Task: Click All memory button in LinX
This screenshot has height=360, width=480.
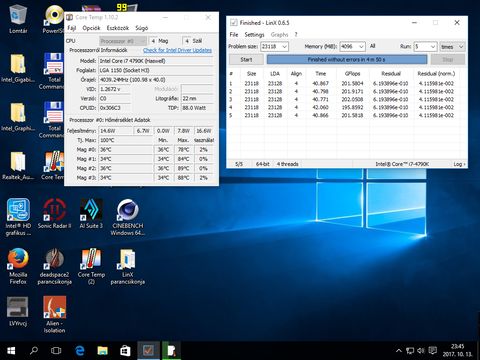Action: click(x=373, y=46)
